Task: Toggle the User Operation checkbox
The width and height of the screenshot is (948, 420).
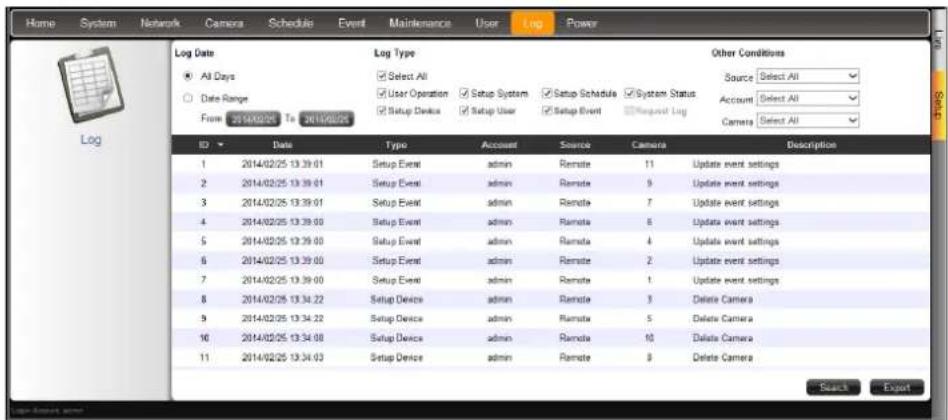Action: 381,94
